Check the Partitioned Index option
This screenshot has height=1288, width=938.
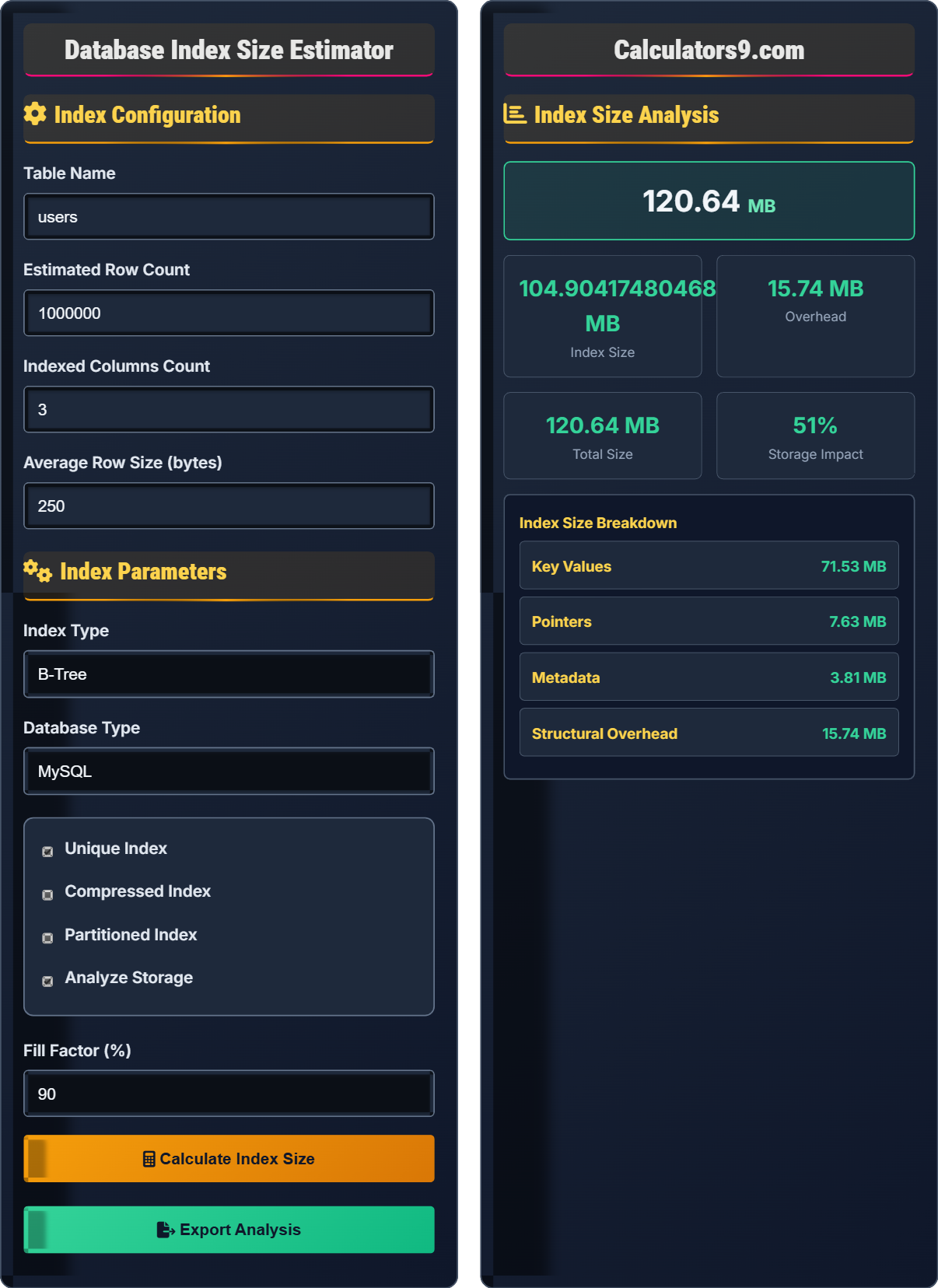click(x=47, y=938)
